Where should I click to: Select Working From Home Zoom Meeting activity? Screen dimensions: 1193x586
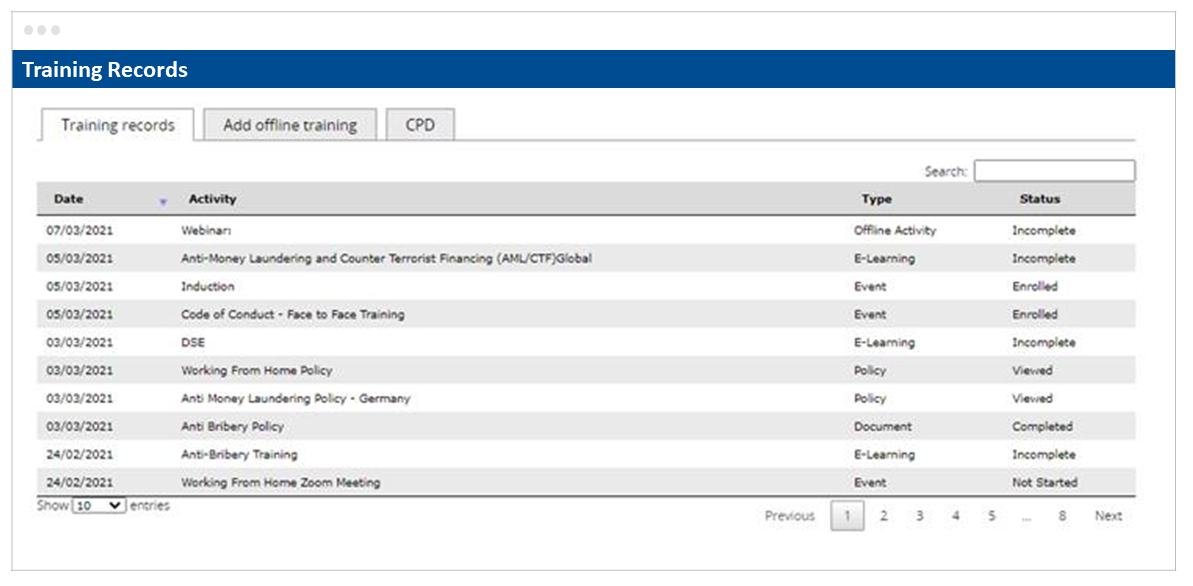281,482
